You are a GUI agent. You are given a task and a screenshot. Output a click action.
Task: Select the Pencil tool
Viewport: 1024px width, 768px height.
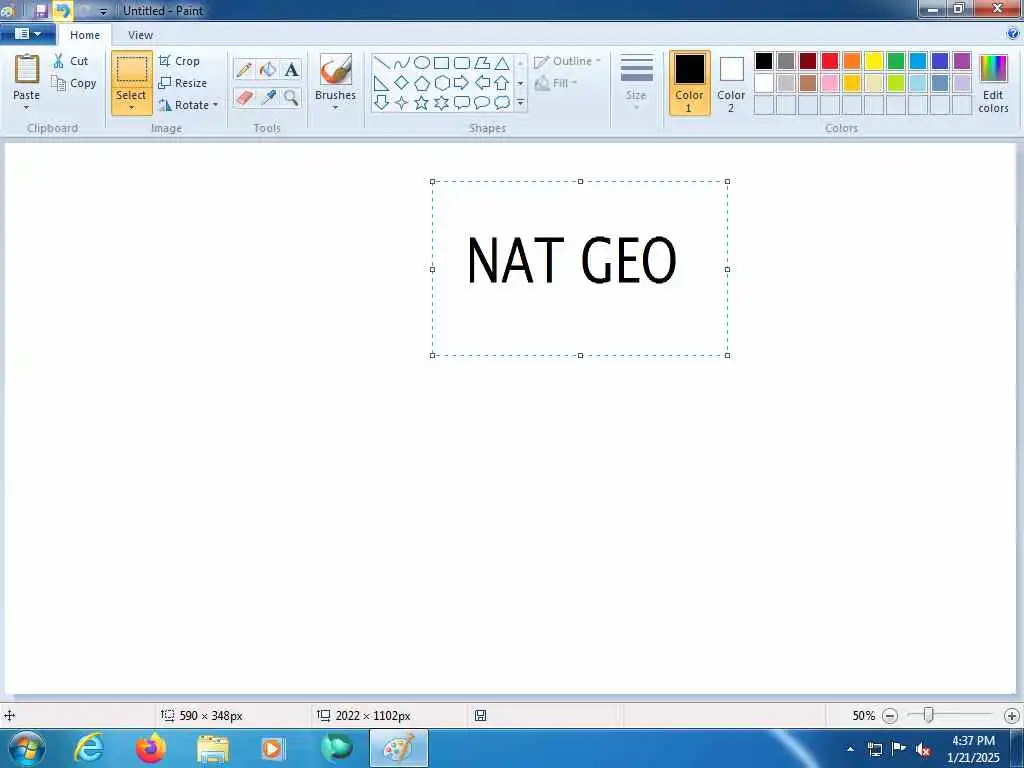[244, 70]
